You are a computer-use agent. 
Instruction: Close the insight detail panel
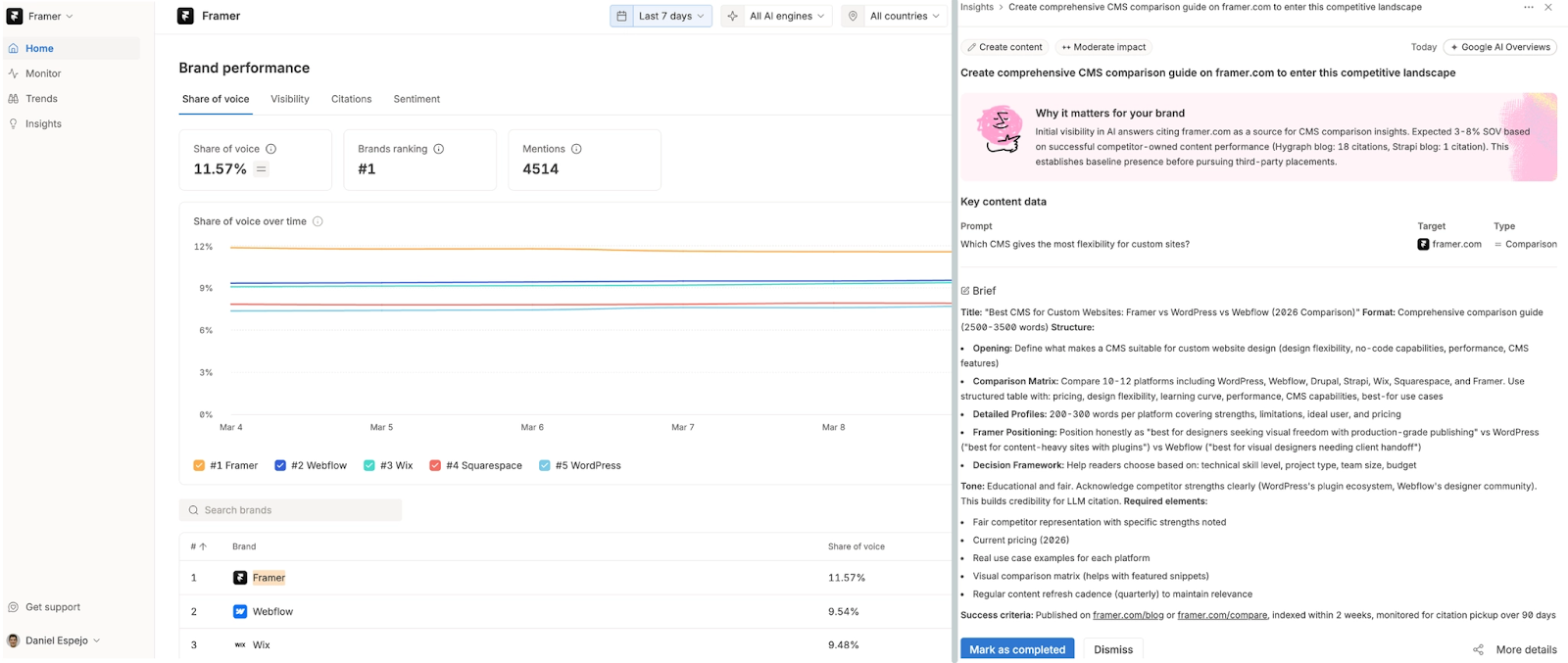[1548, 7]
